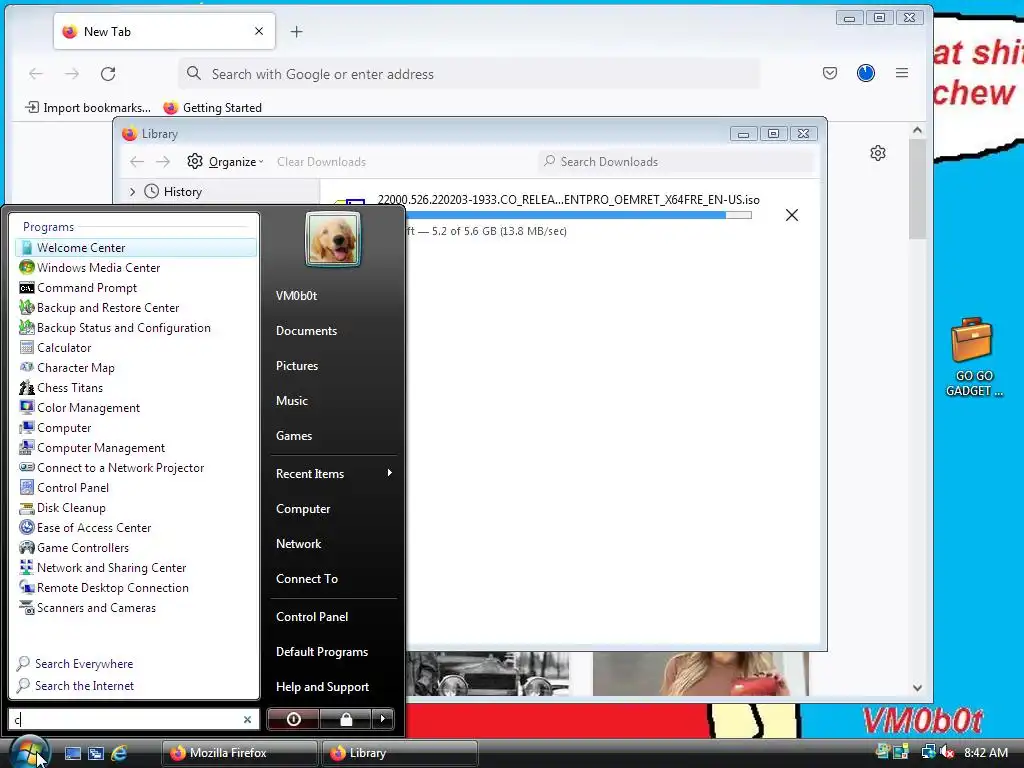Close the New Tab tab
This screenshot has height=768, width=1024.
click(259, 31)
